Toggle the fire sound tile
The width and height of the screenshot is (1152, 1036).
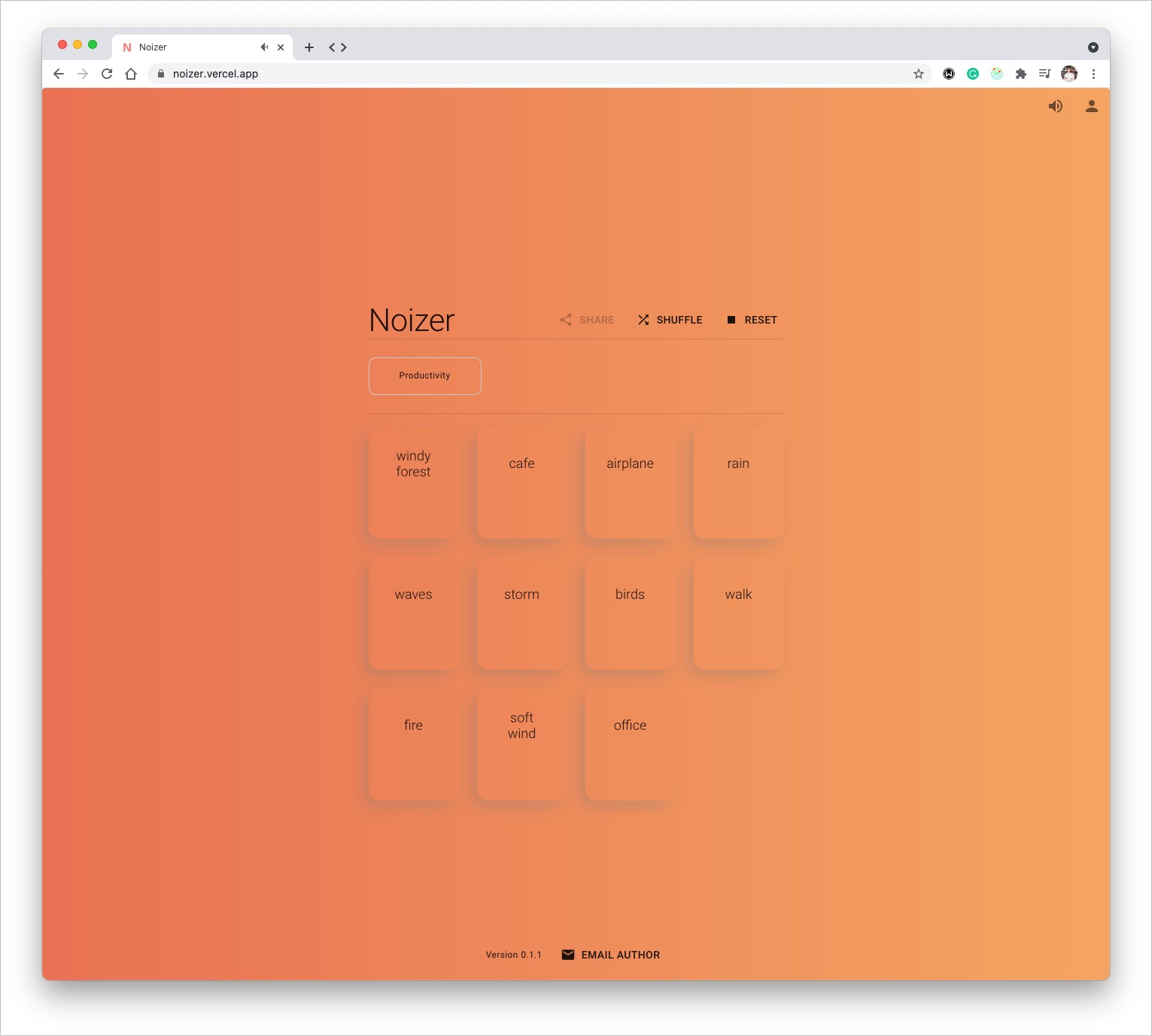(414, 744)
